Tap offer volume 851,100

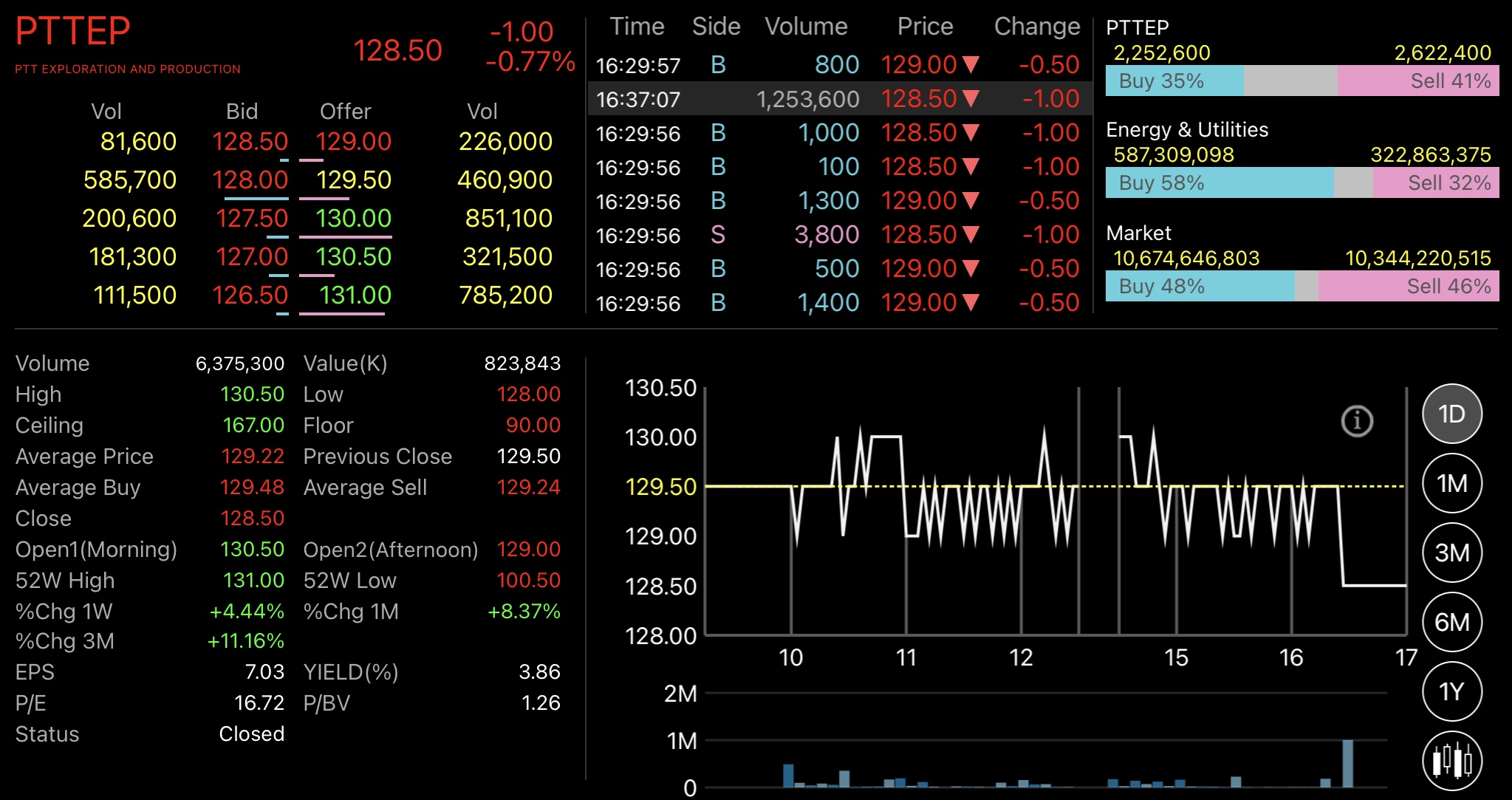508,218
